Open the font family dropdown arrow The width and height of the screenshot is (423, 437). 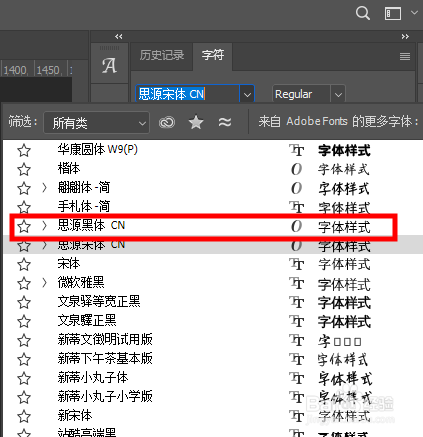click(247, 95)
